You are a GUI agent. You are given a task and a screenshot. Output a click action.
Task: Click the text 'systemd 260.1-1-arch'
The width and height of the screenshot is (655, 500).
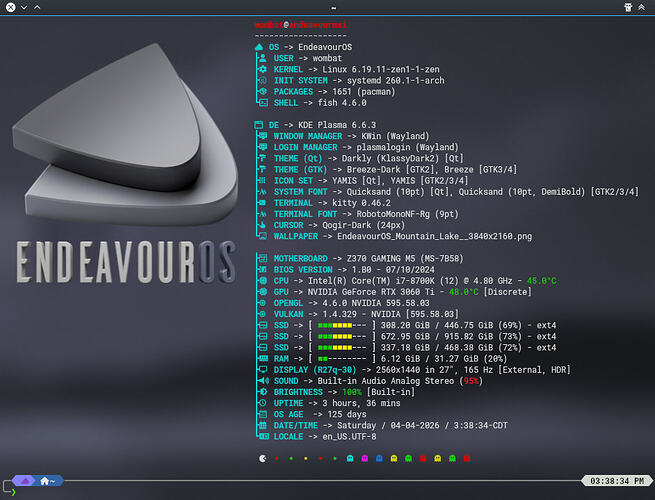tap(396, 80)
